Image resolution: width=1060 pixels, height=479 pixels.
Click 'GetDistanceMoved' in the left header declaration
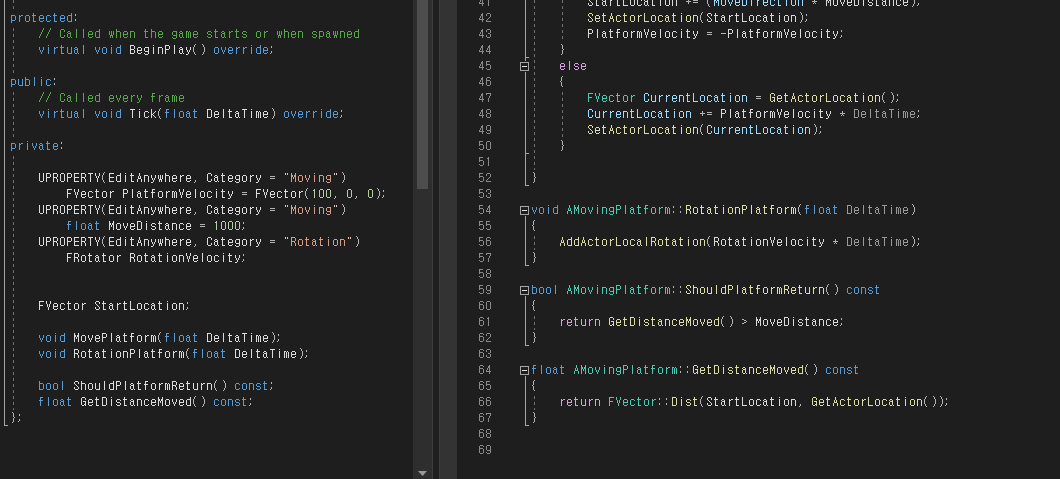136,402
